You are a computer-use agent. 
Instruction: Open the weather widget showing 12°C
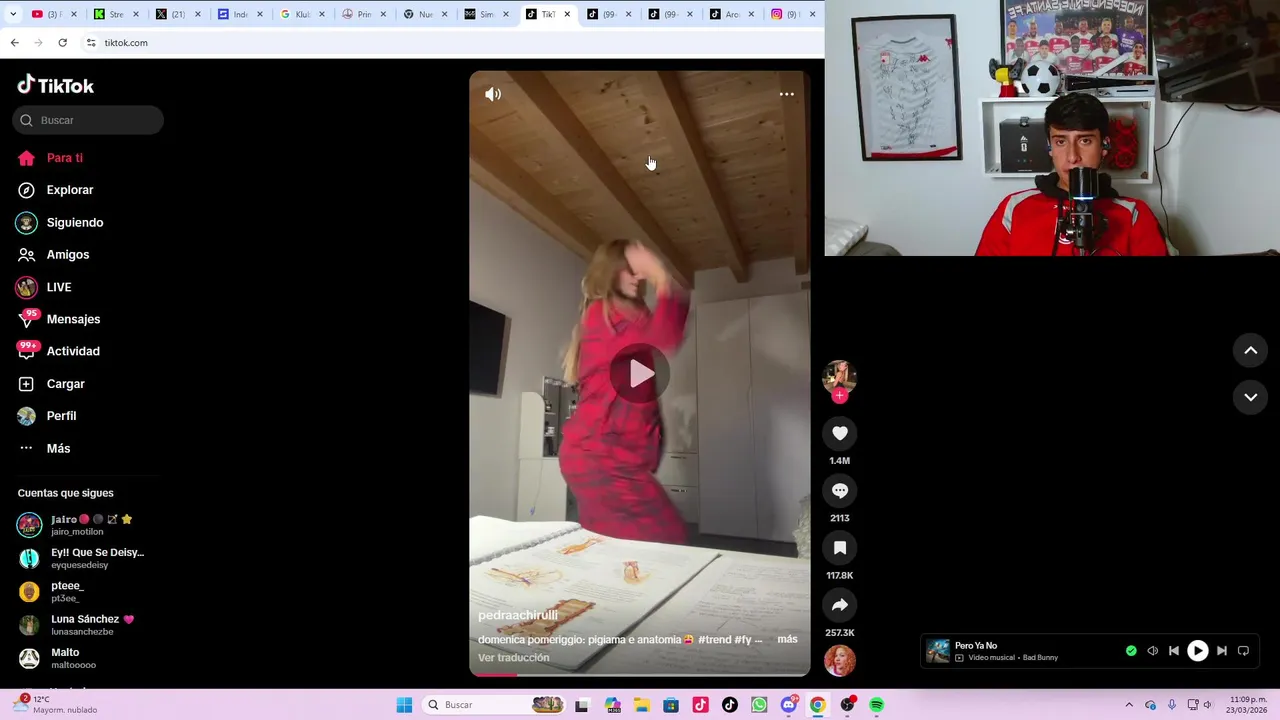56,705
